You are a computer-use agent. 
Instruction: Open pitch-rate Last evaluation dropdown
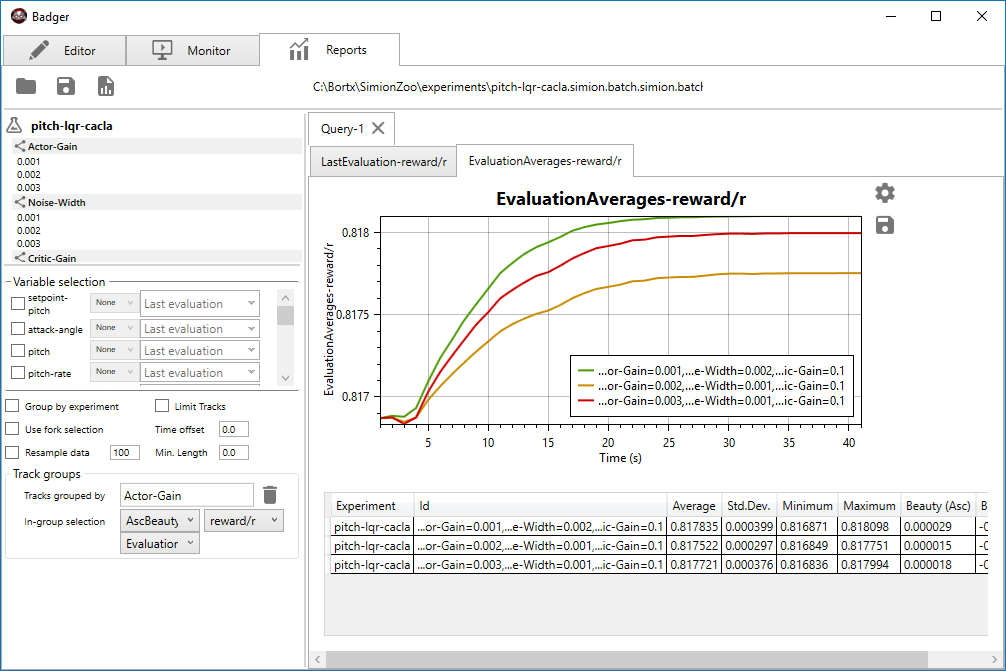coord(200,372)
